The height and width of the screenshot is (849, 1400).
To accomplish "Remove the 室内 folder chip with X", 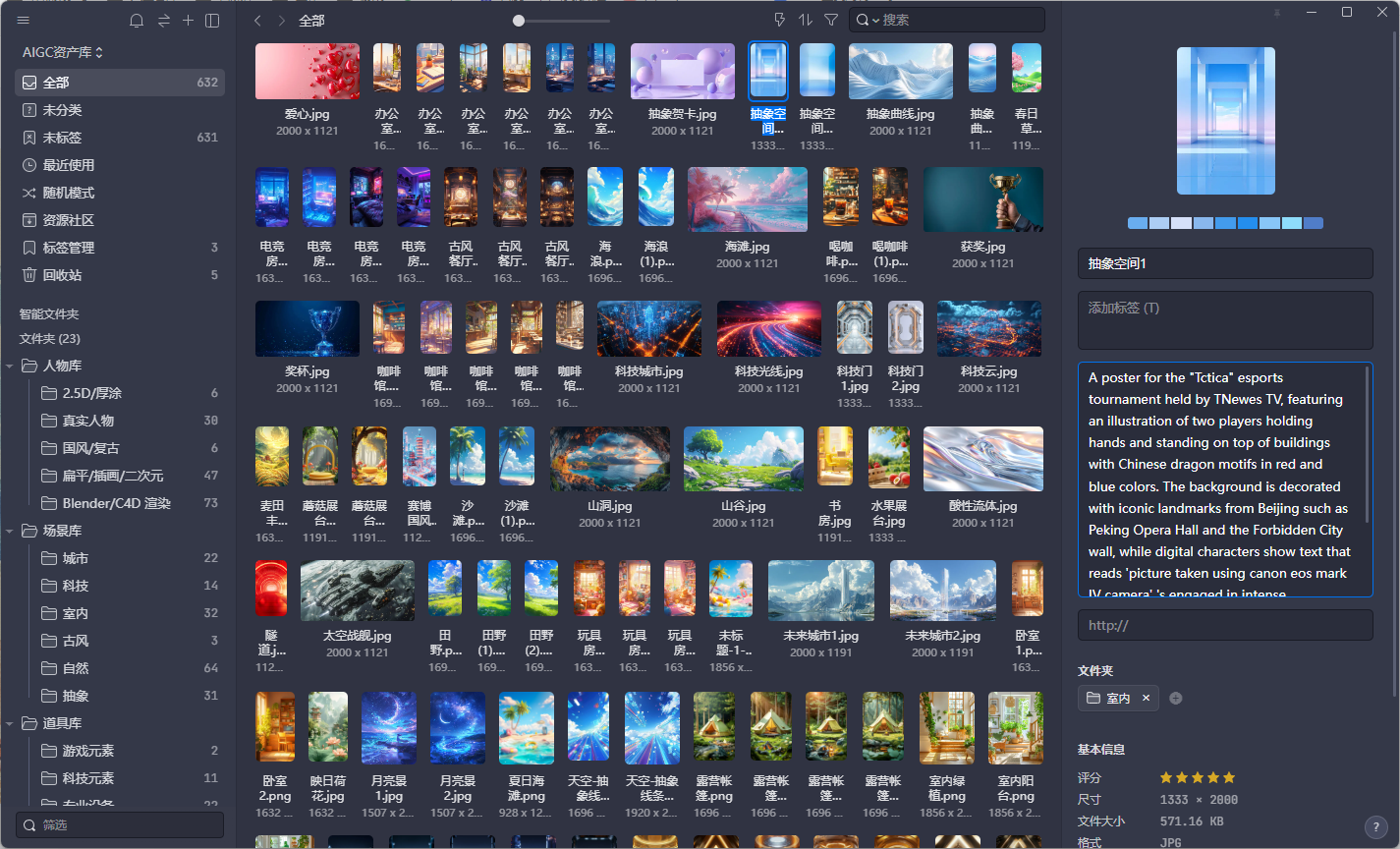I will pos(1146,699).
